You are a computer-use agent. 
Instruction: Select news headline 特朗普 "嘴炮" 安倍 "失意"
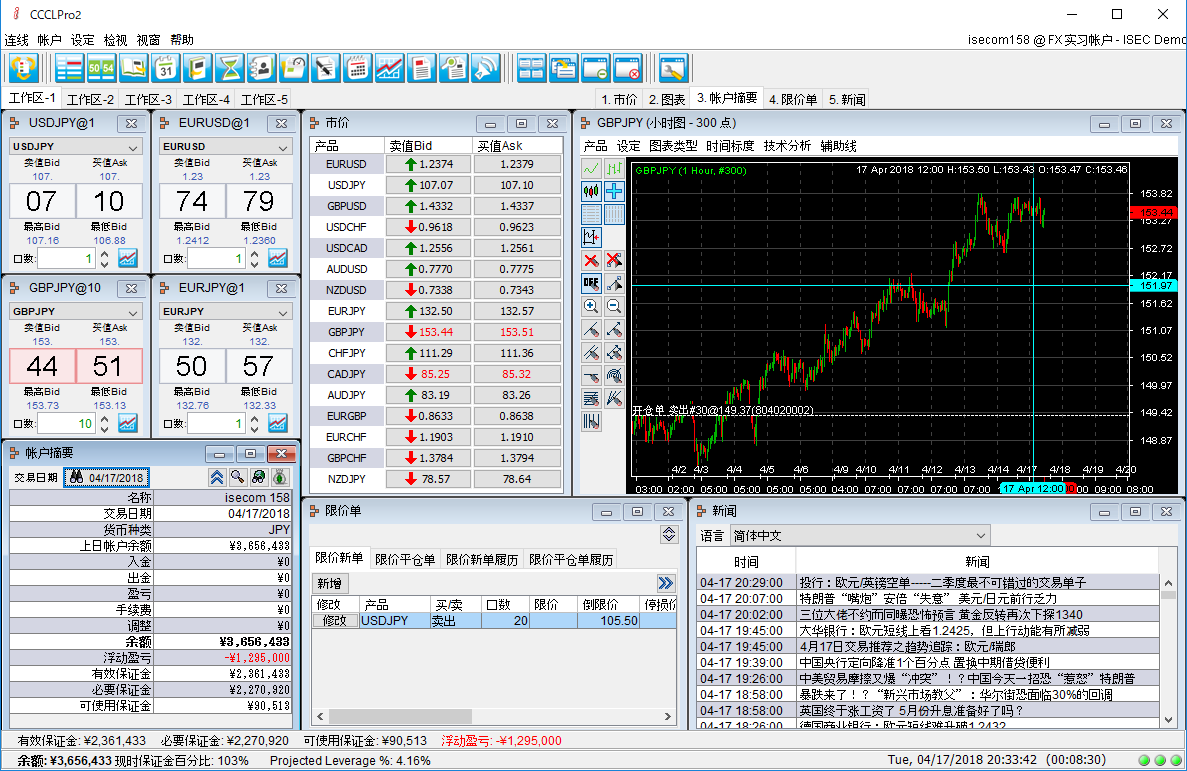[x=927, y=598]
